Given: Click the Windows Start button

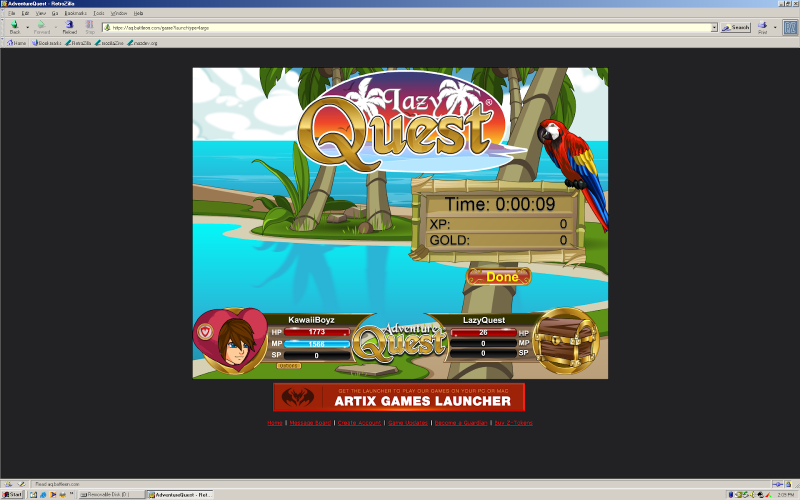Looking at the screenshot, I should coord(13,494).
